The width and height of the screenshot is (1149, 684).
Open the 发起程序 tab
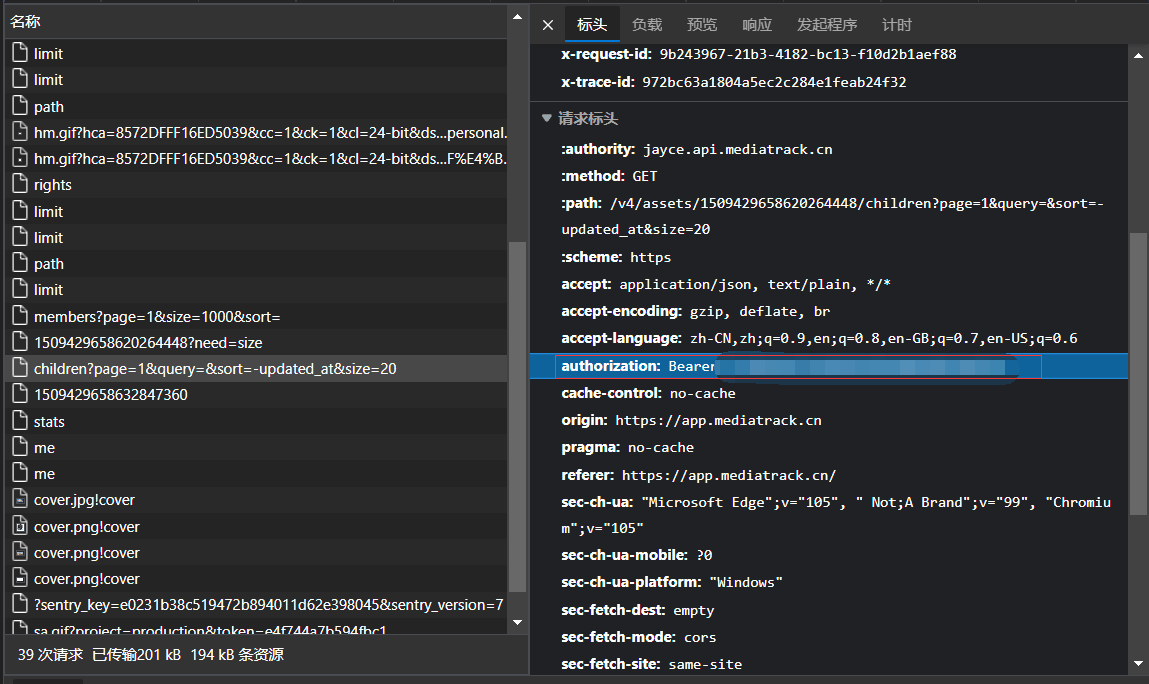coord(827,25)
